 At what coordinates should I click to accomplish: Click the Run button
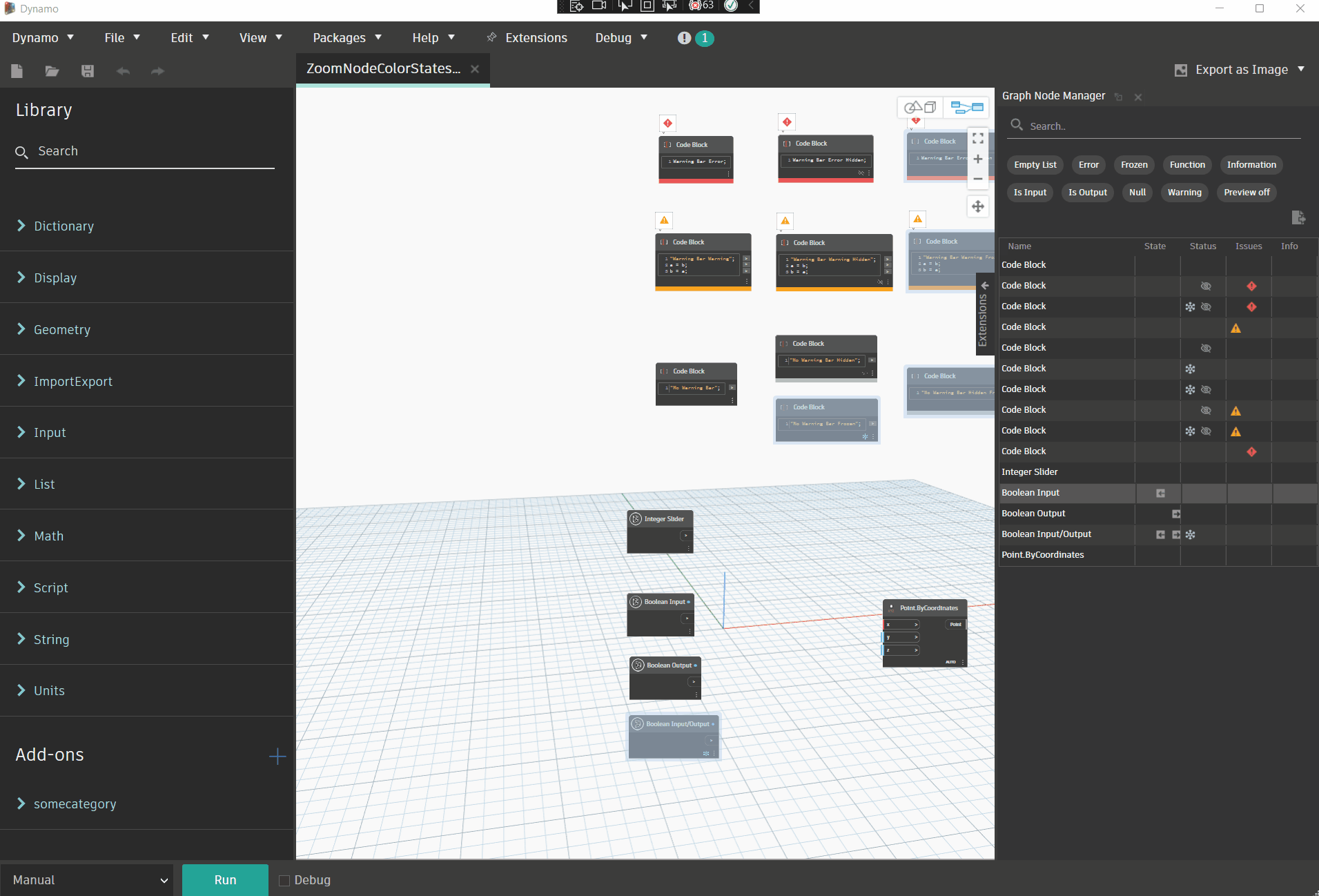point(225,880)
